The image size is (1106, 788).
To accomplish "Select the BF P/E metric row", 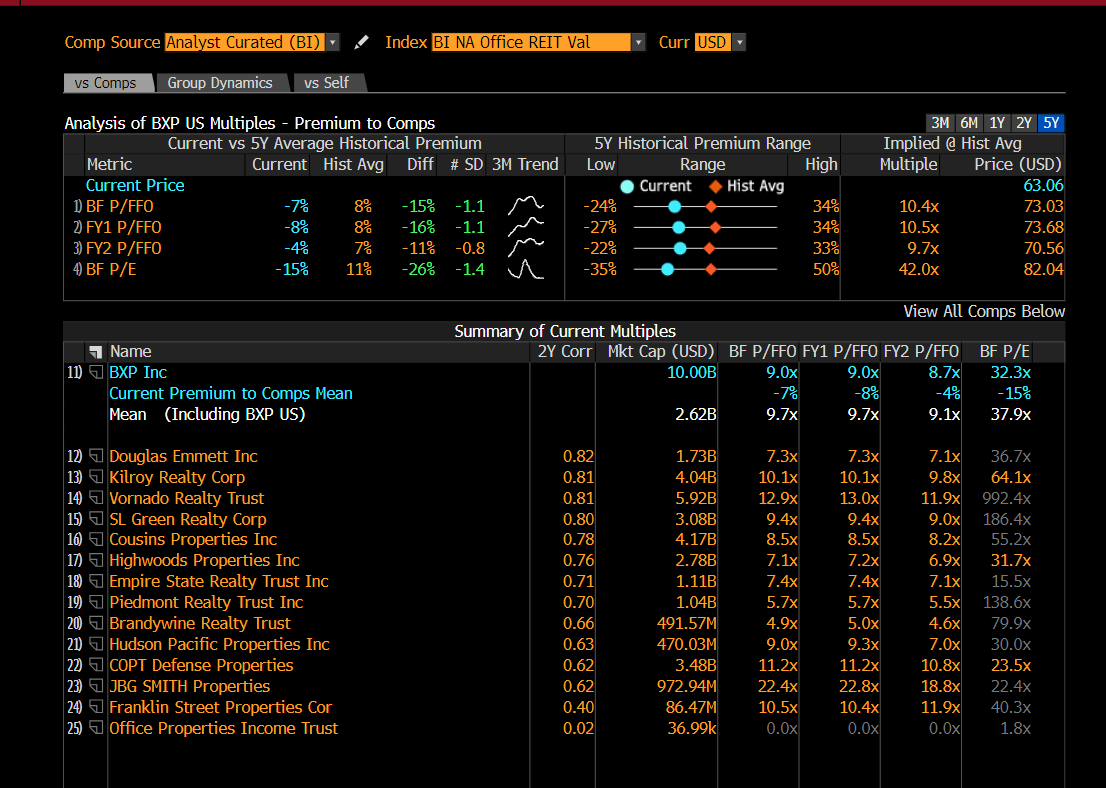I will pos(564,269).
